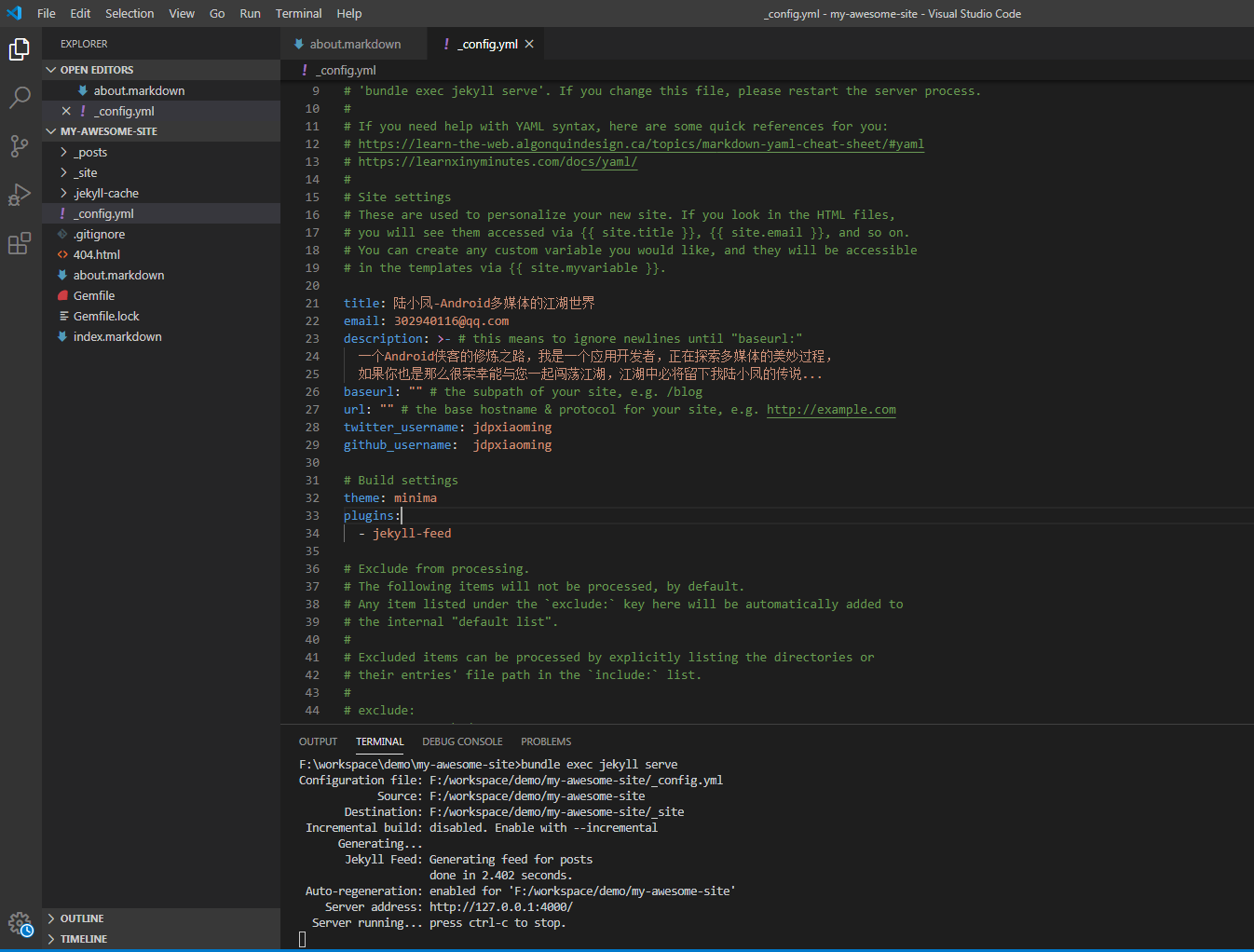Click the markdown icon beside about.markdown tab
This screenshot has height=952, width=1254.
(298, 44)
